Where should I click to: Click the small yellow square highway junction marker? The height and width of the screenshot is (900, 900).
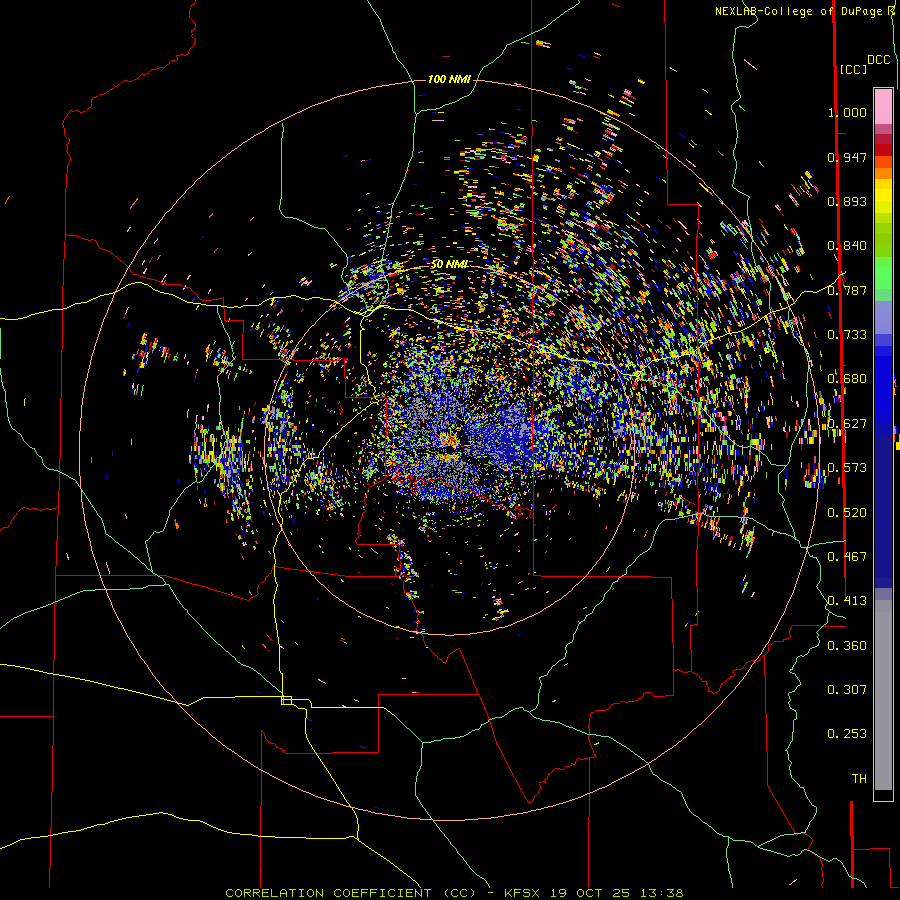286,700
